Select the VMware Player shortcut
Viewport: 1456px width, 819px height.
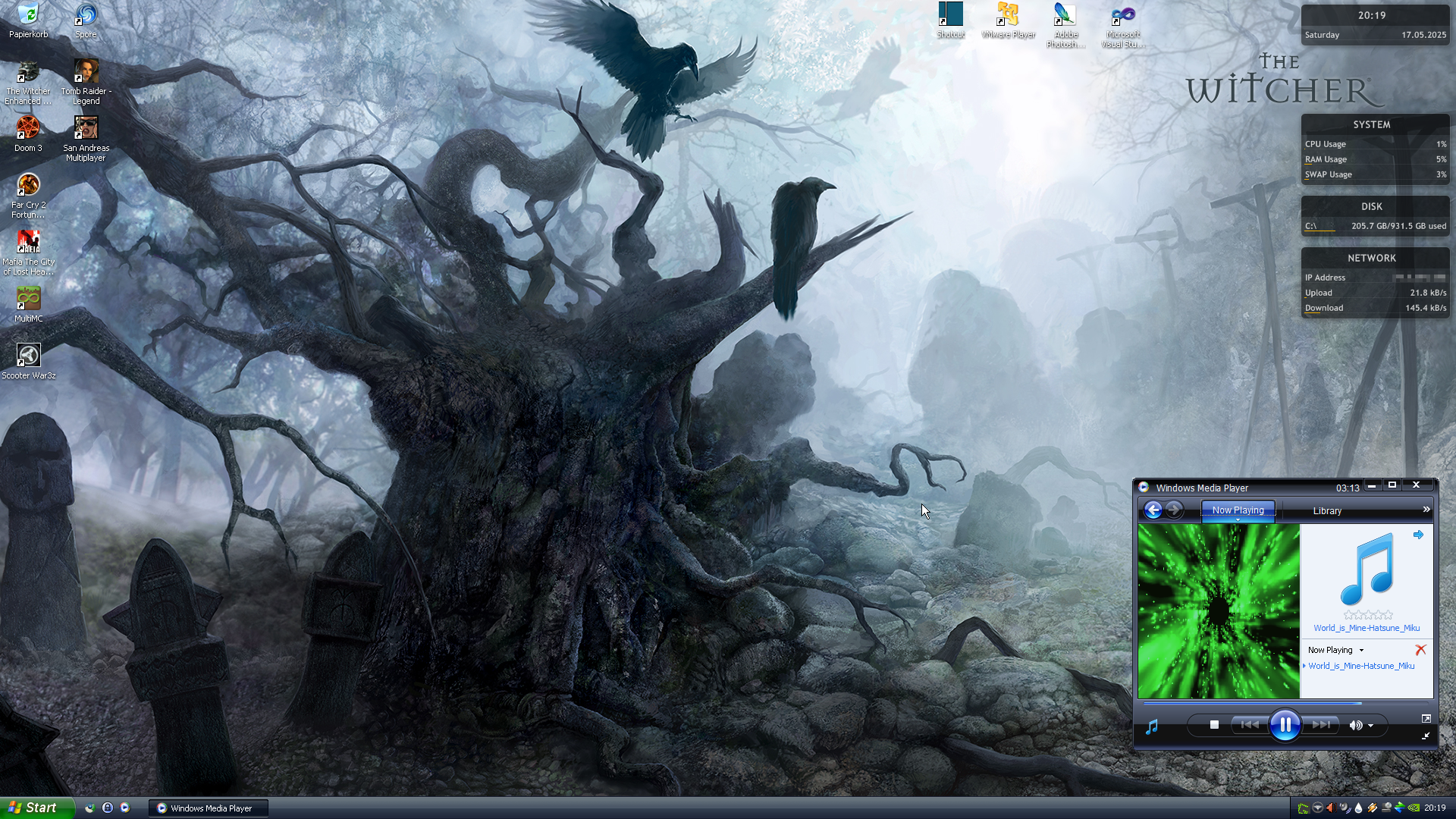[x=1008, y=20]
